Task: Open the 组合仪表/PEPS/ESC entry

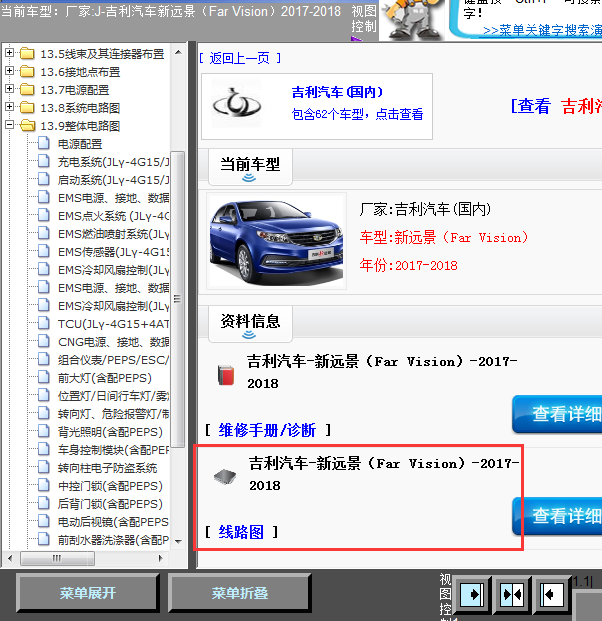Action: coord(113,360)
